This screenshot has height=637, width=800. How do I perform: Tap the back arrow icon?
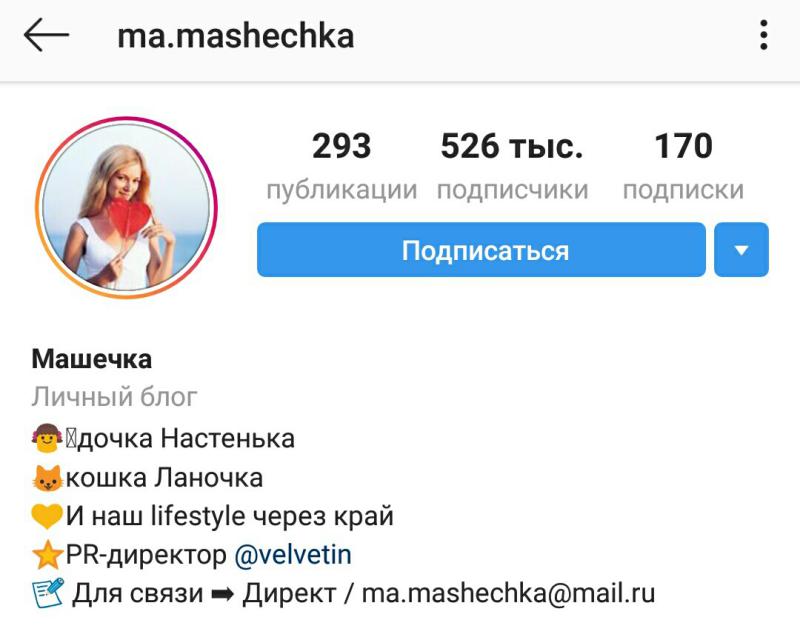(46, 35)
